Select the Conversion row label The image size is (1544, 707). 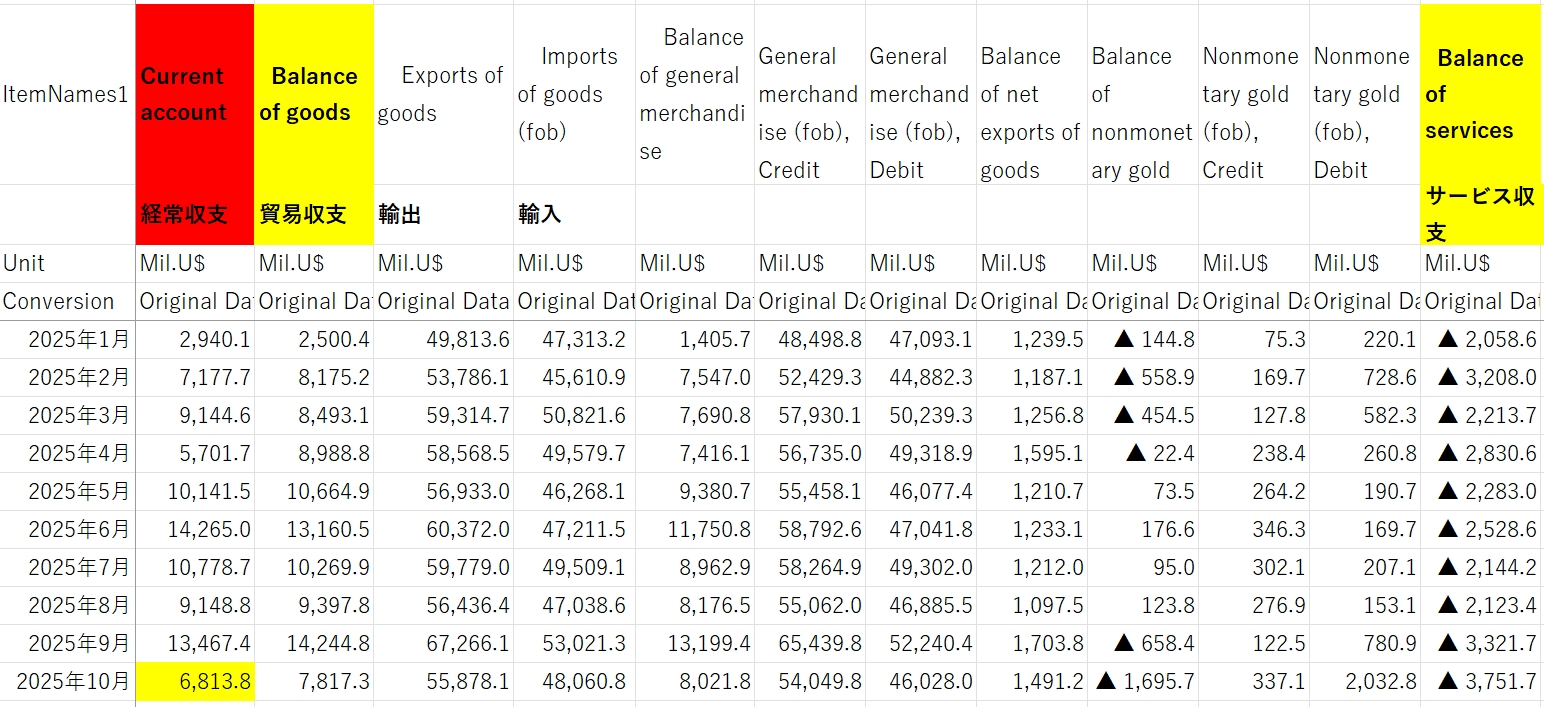tap(66, 302)
